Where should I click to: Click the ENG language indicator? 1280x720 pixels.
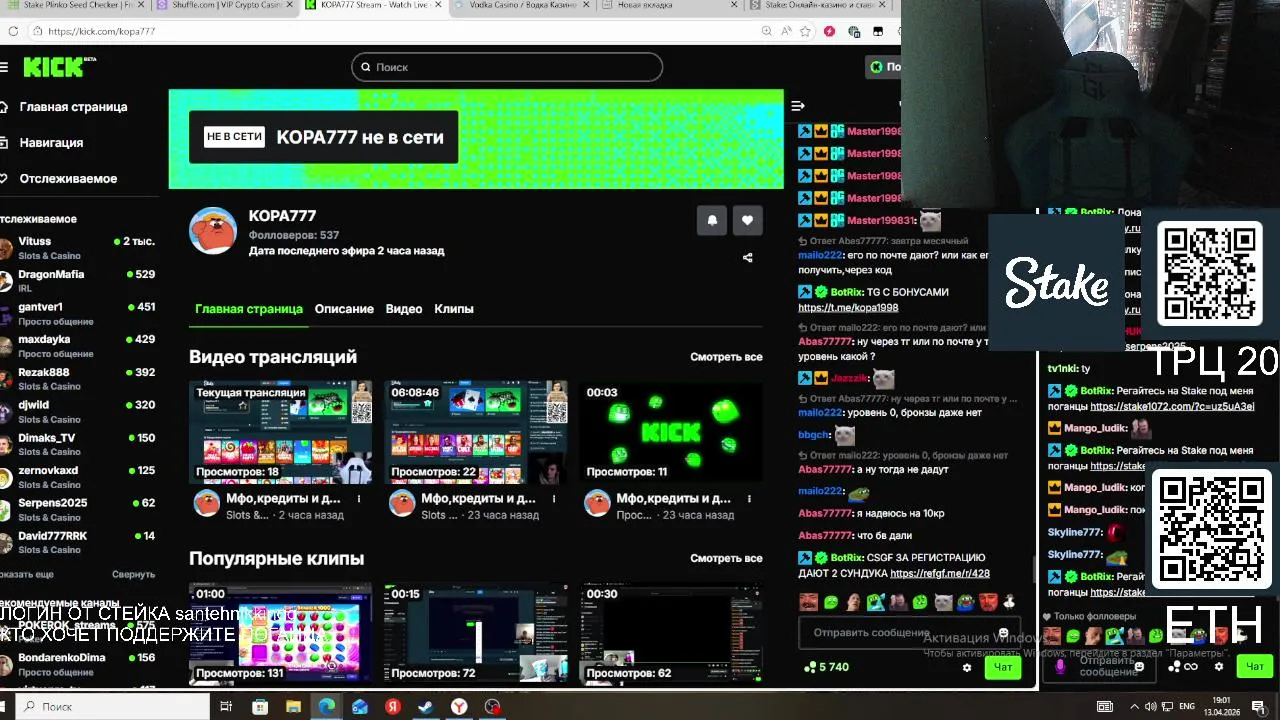click(x=1188, y=707)
